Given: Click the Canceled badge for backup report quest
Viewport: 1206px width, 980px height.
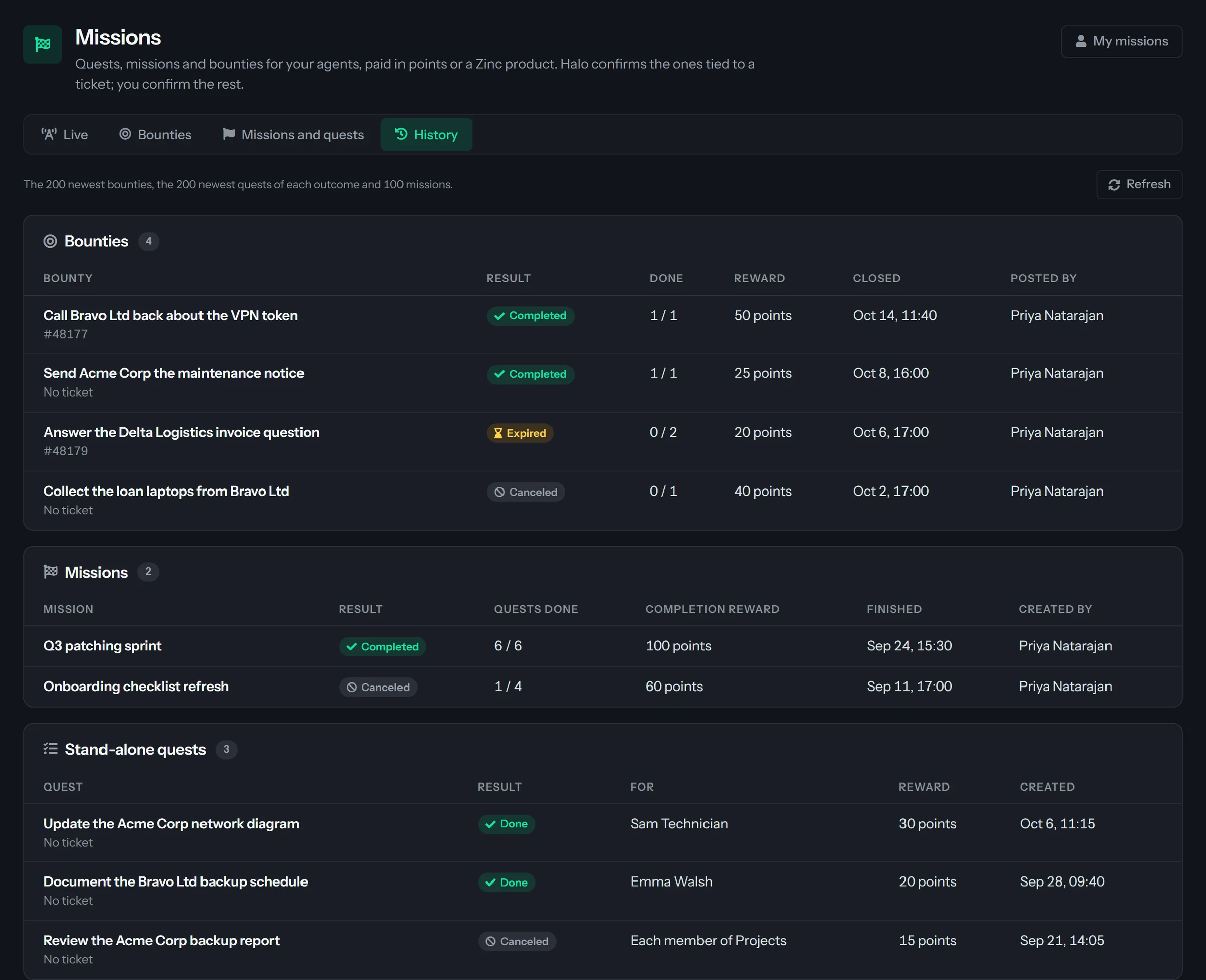Looking at the screenshot, I should (518, 942).
